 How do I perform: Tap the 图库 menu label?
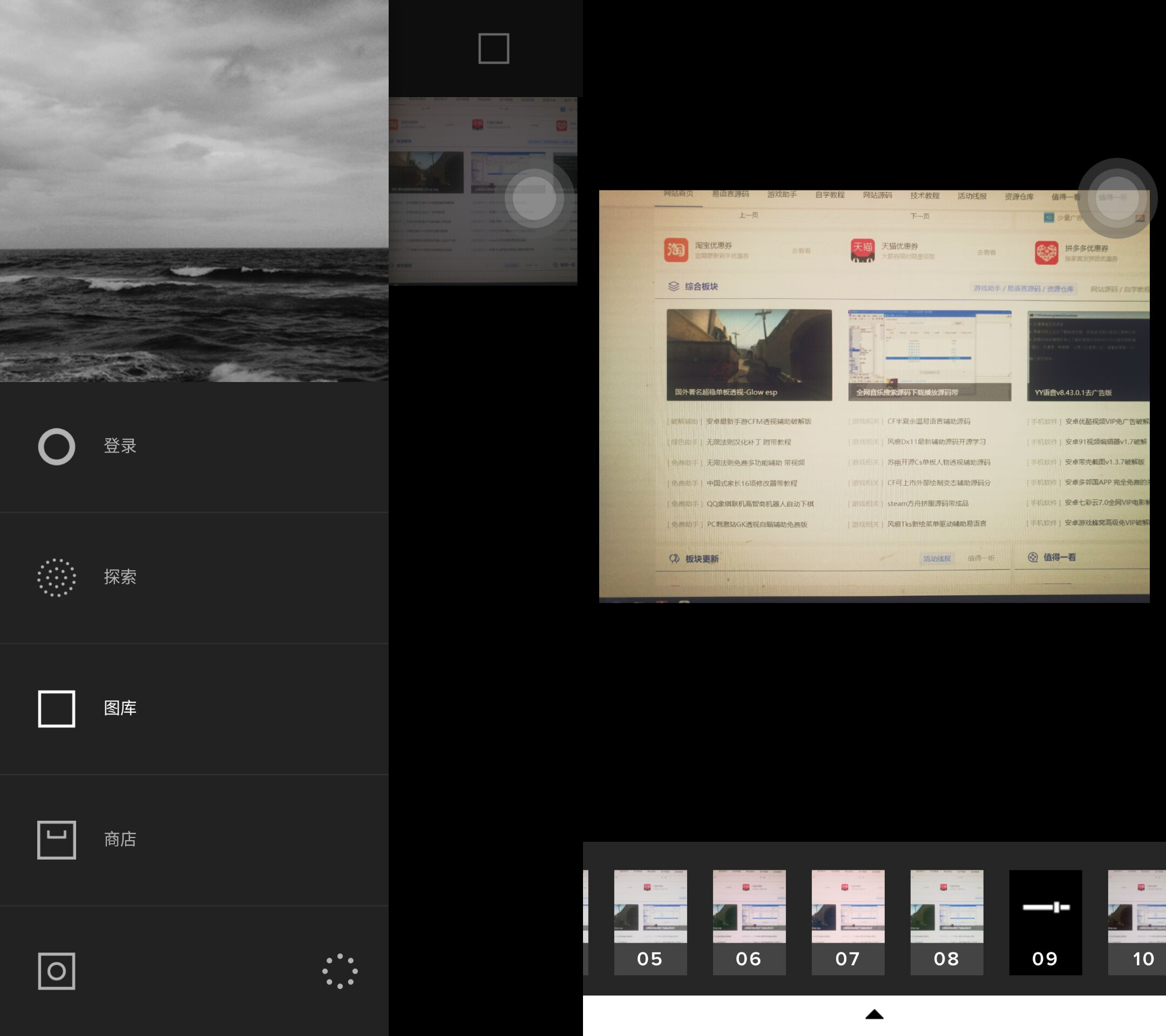pyautogui.click(x=120, y=708)
